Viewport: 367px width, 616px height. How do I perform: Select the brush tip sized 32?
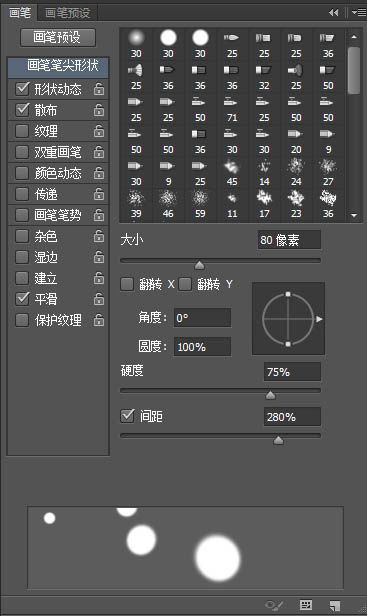pos(264,71)
